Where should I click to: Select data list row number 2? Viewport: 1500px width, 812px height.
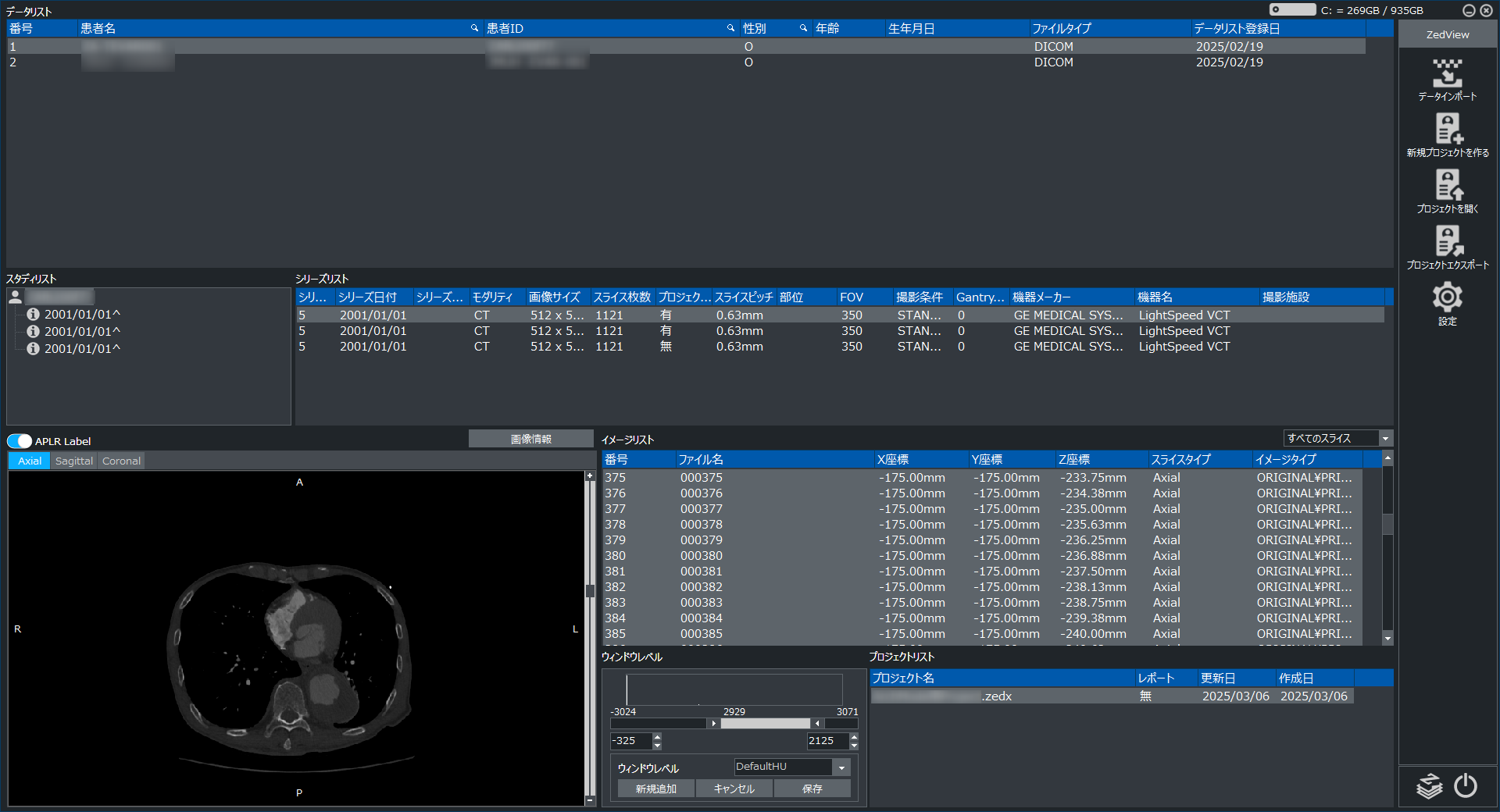tap(686, 62)
